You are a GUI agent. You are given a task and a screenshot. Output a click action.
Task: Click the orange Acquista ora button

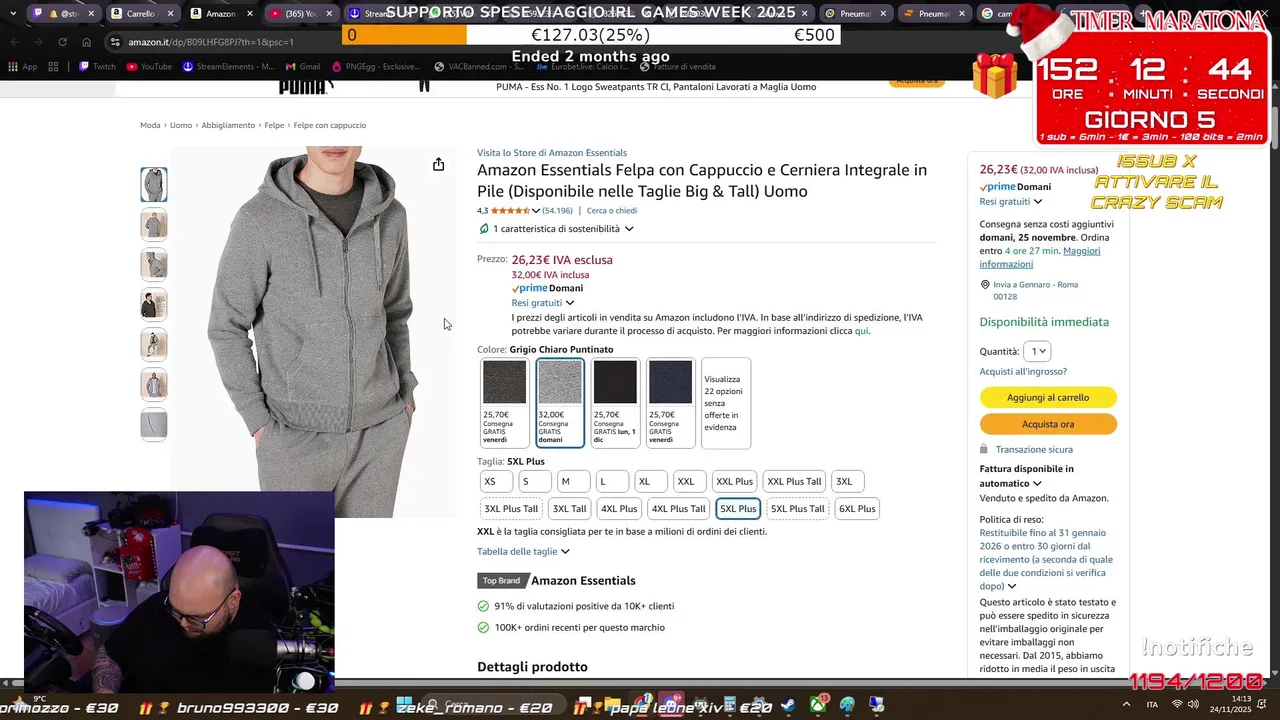pos(1048,424)
